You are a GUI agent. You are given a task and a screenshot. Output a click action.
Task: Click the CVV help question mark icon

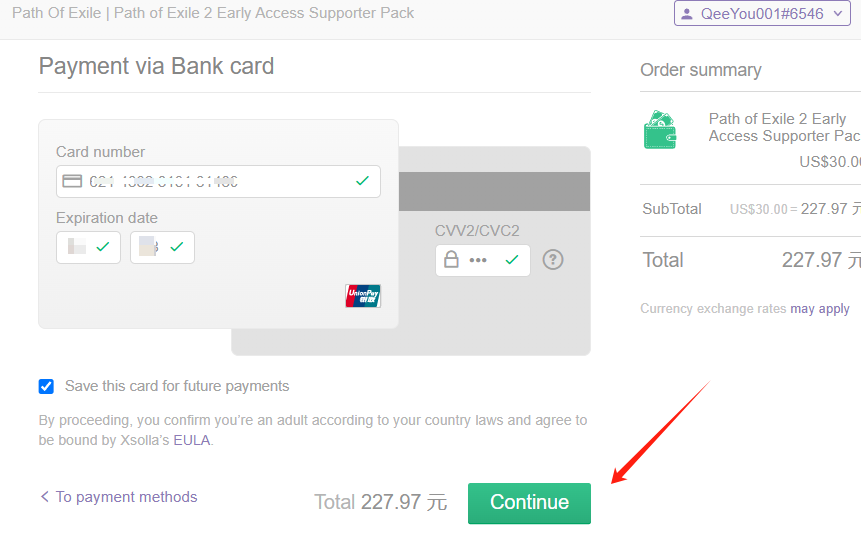[553, 260]
